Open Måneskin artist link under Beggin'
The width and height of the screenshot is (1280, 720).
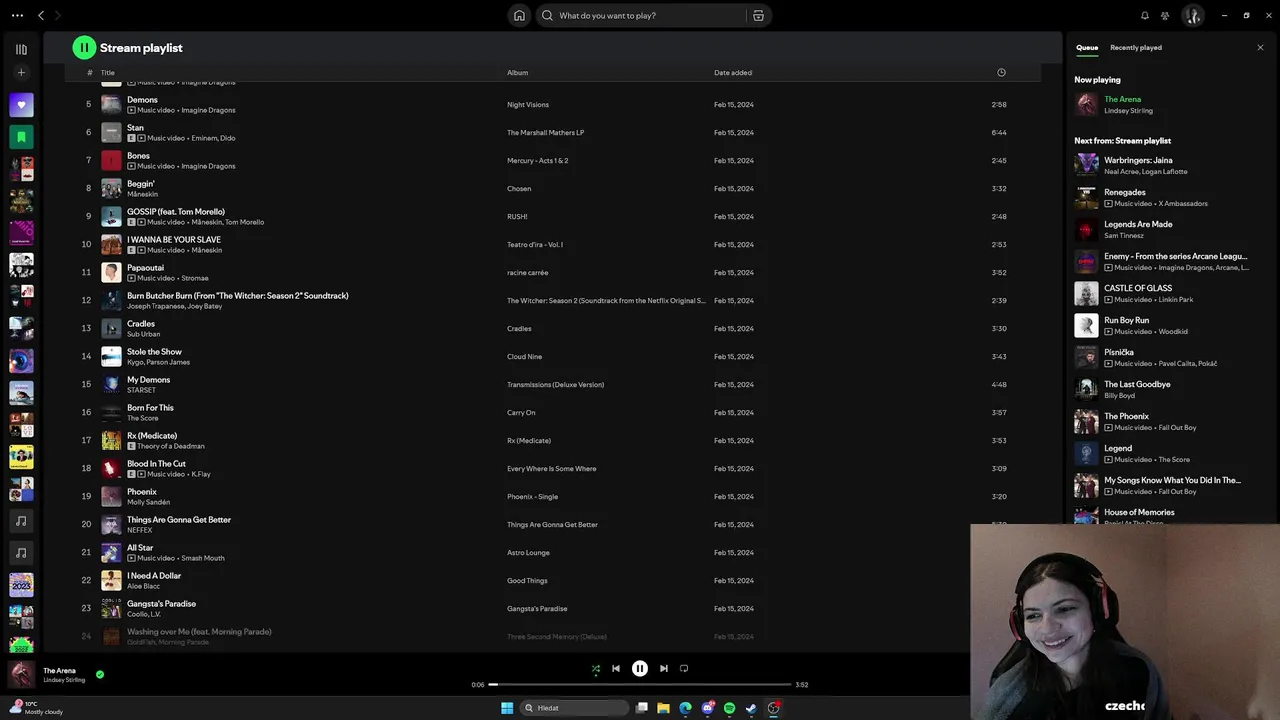coord(142,194)
